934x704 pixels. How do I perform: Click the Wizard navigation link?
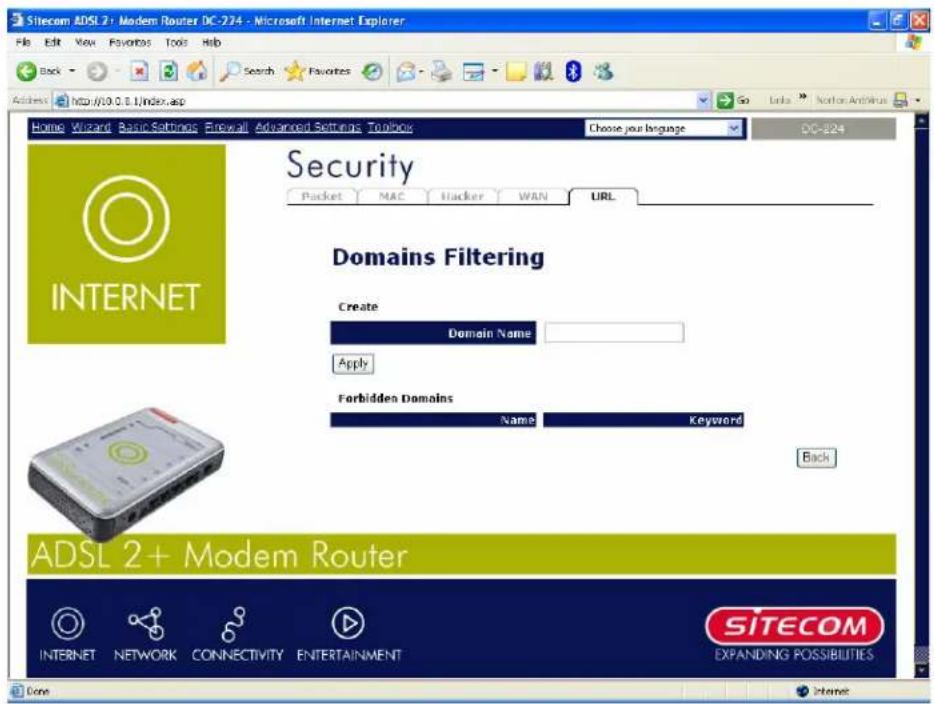91,127
